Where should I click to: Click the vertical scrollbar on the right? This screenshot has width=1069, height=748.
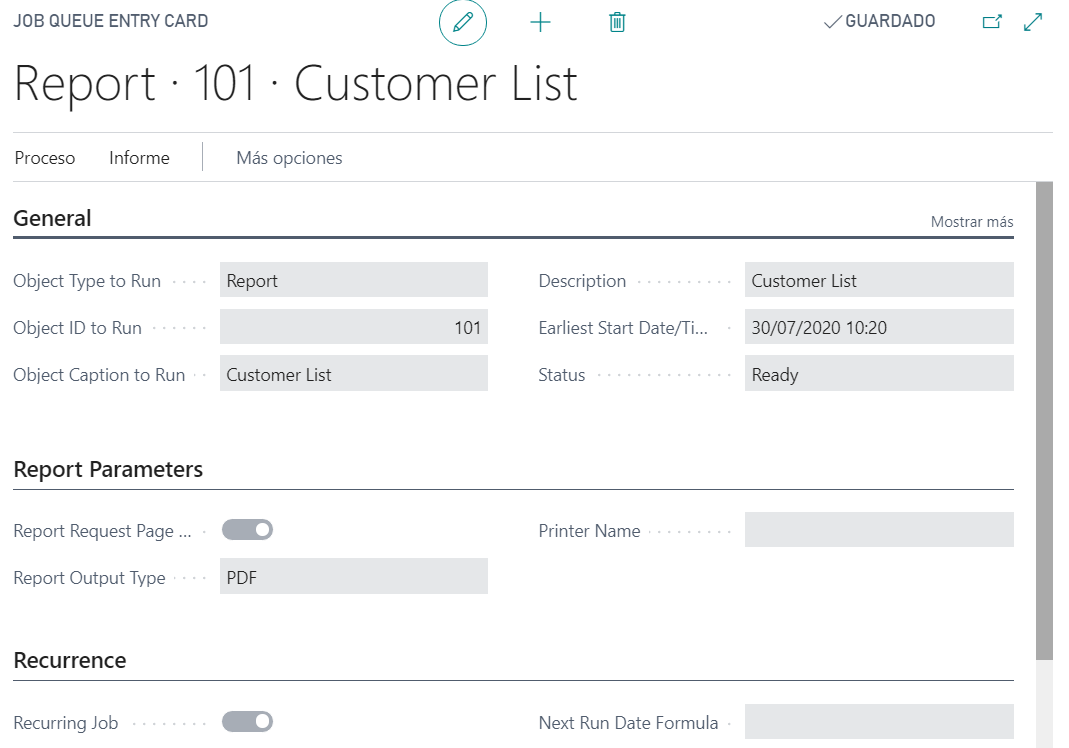(x=1044, y=420)
